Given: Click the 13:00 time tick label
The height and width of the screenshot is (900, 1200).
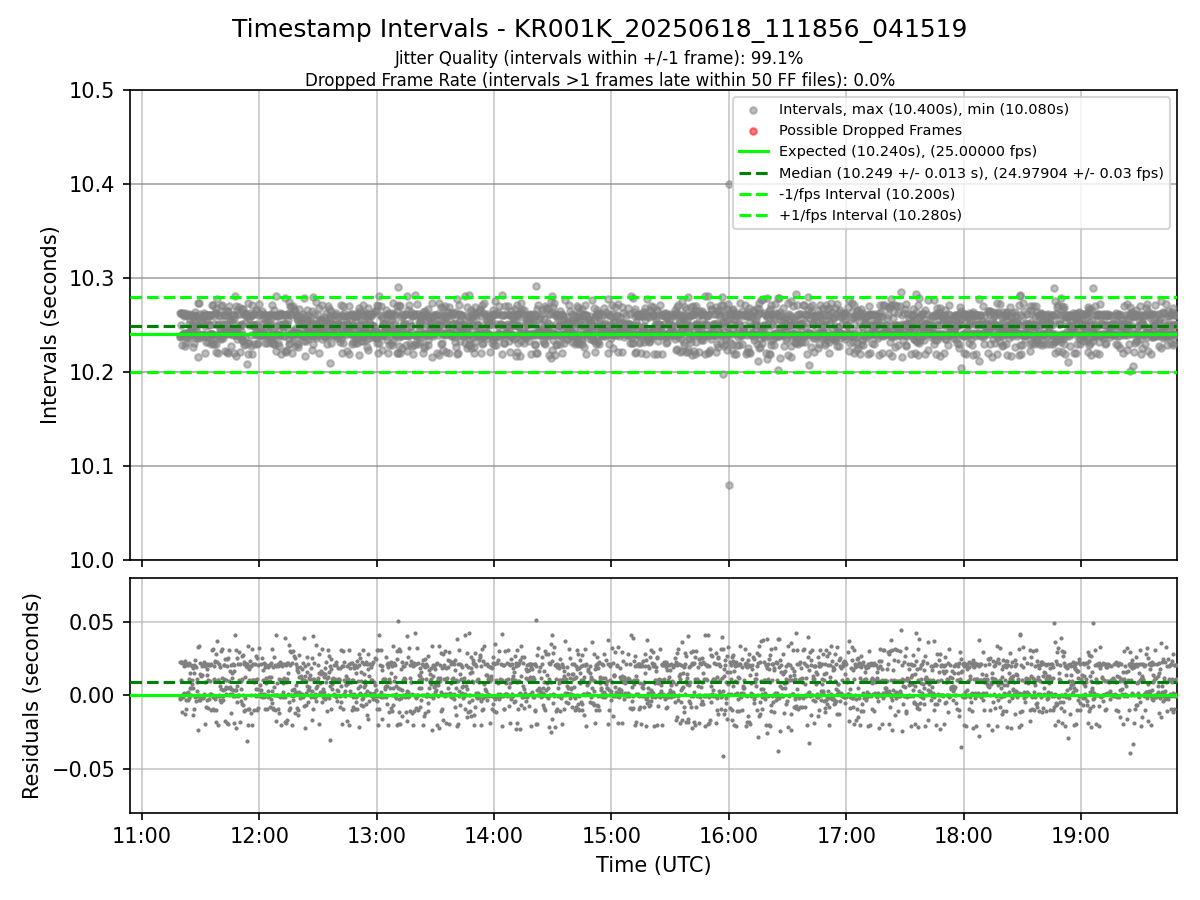Looking at the screenshot, I should pos(377,834).
